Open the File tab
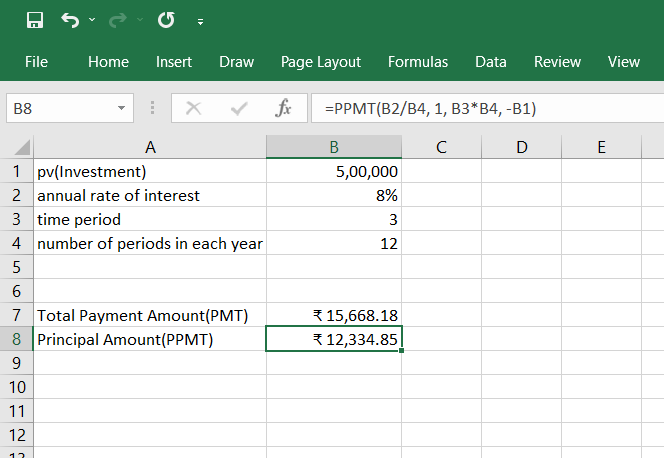Screen dimensions: 664x458 tap(36, 62)
